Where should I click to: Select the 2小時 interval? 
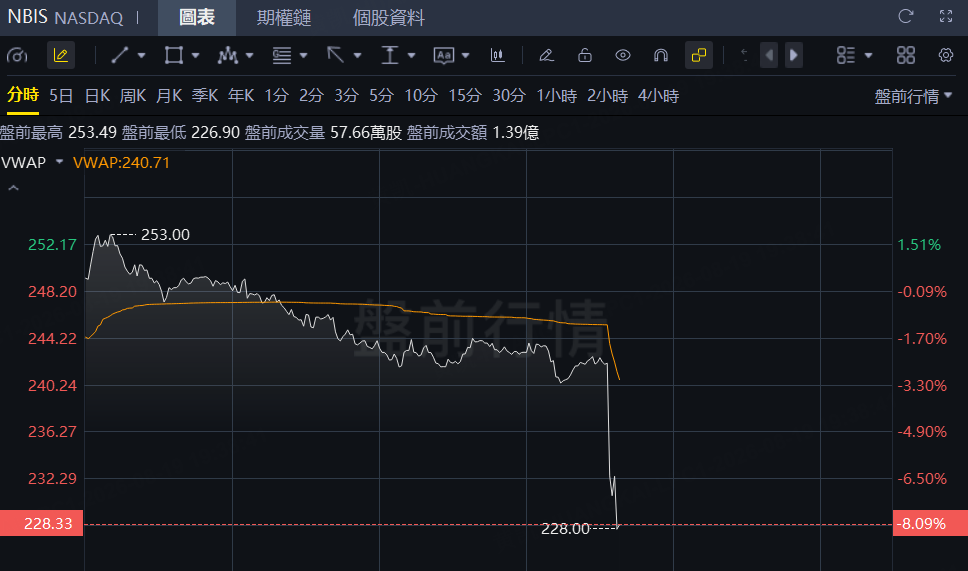tap(607, 96)
